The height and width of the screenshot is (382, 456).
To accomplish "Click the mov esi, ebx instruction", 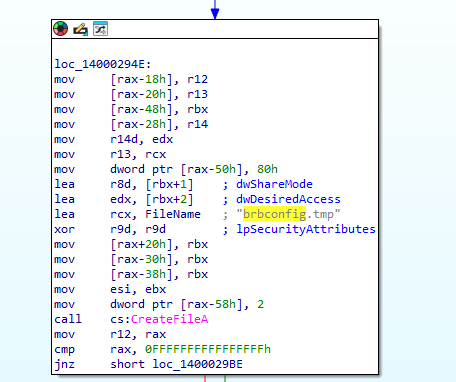I will click(110, 289).
